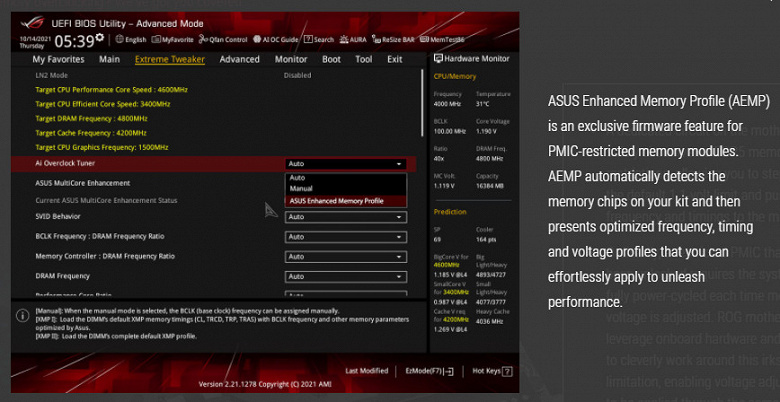Click the Core Voltage 1.190 V reading
Viewport: 780px width, 402px height.
(492, 126)
